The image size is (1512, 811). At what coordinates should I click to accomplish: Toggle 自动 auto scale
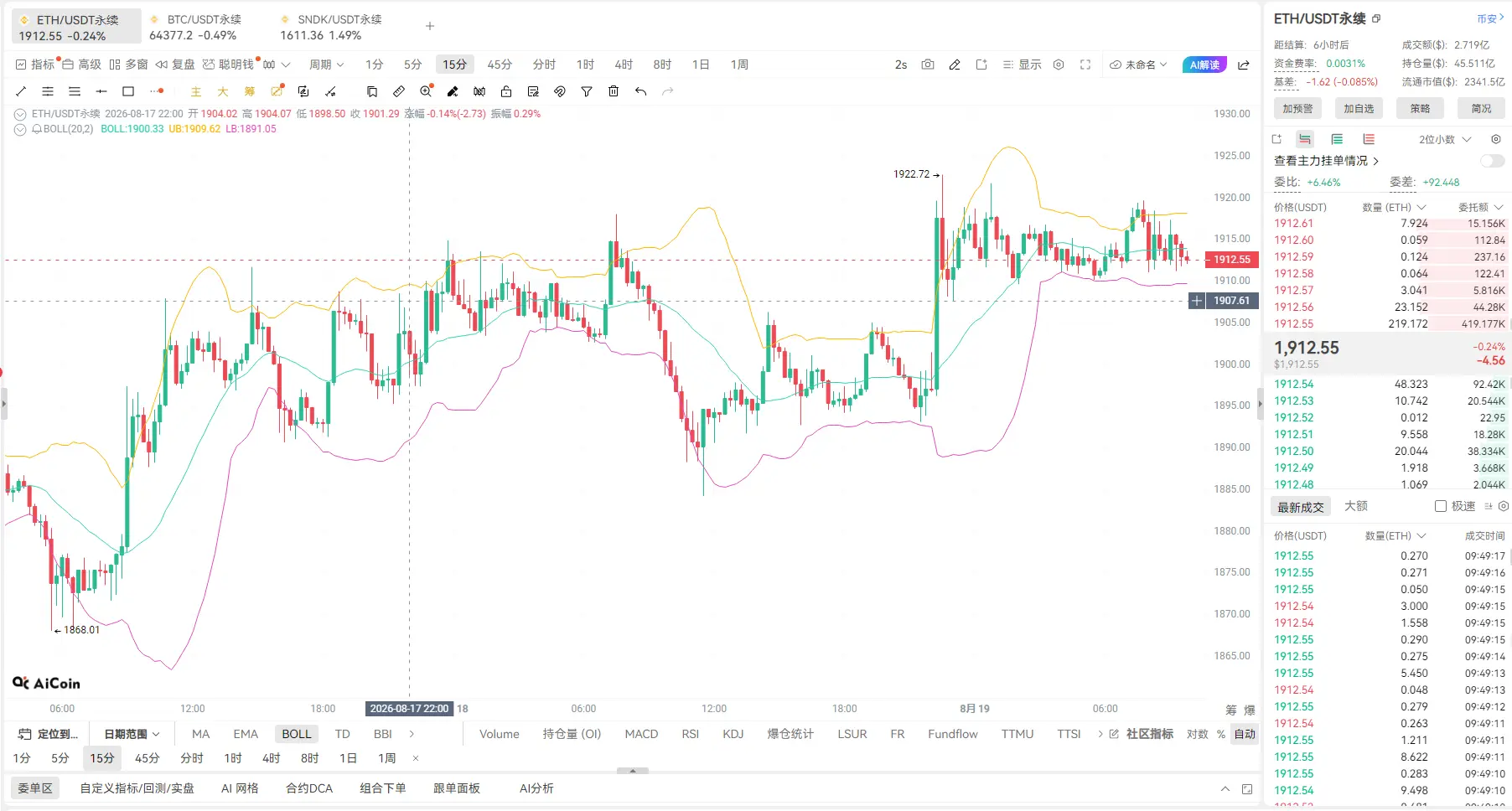(1245, 734)
